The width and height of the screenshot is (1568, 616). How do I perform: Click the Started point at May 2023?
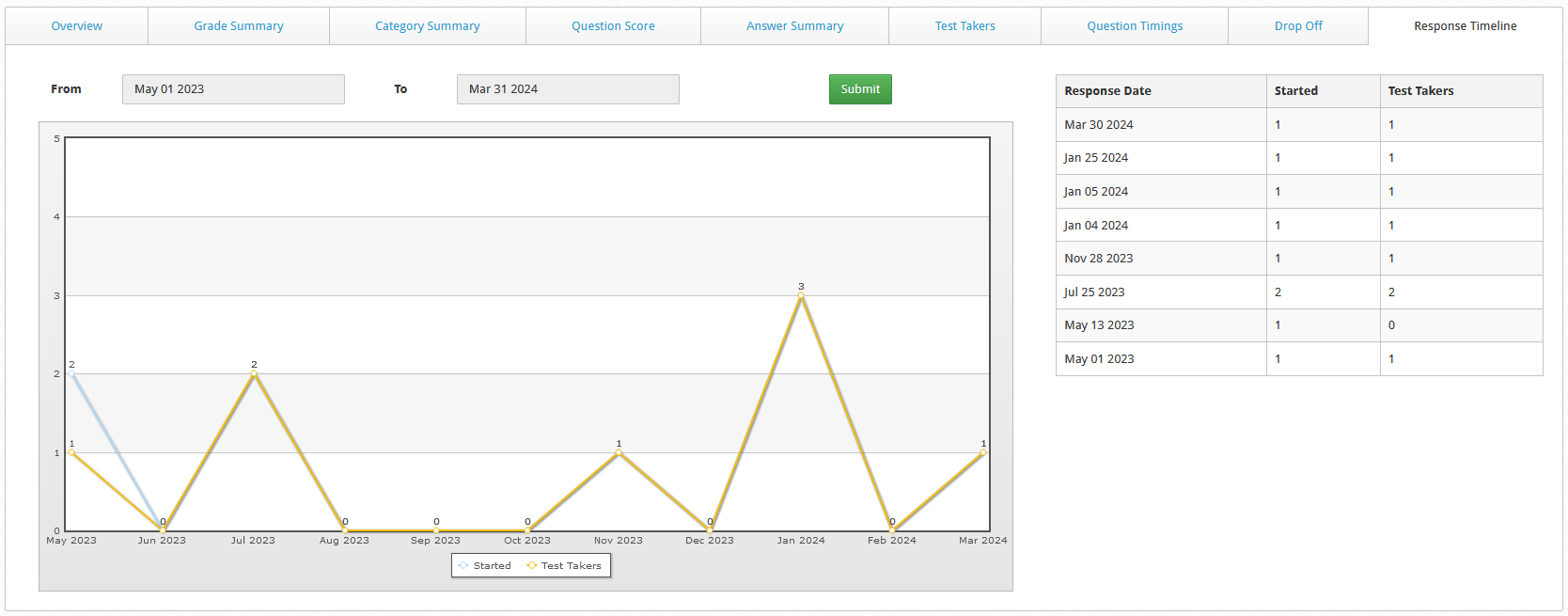point(71,374)
